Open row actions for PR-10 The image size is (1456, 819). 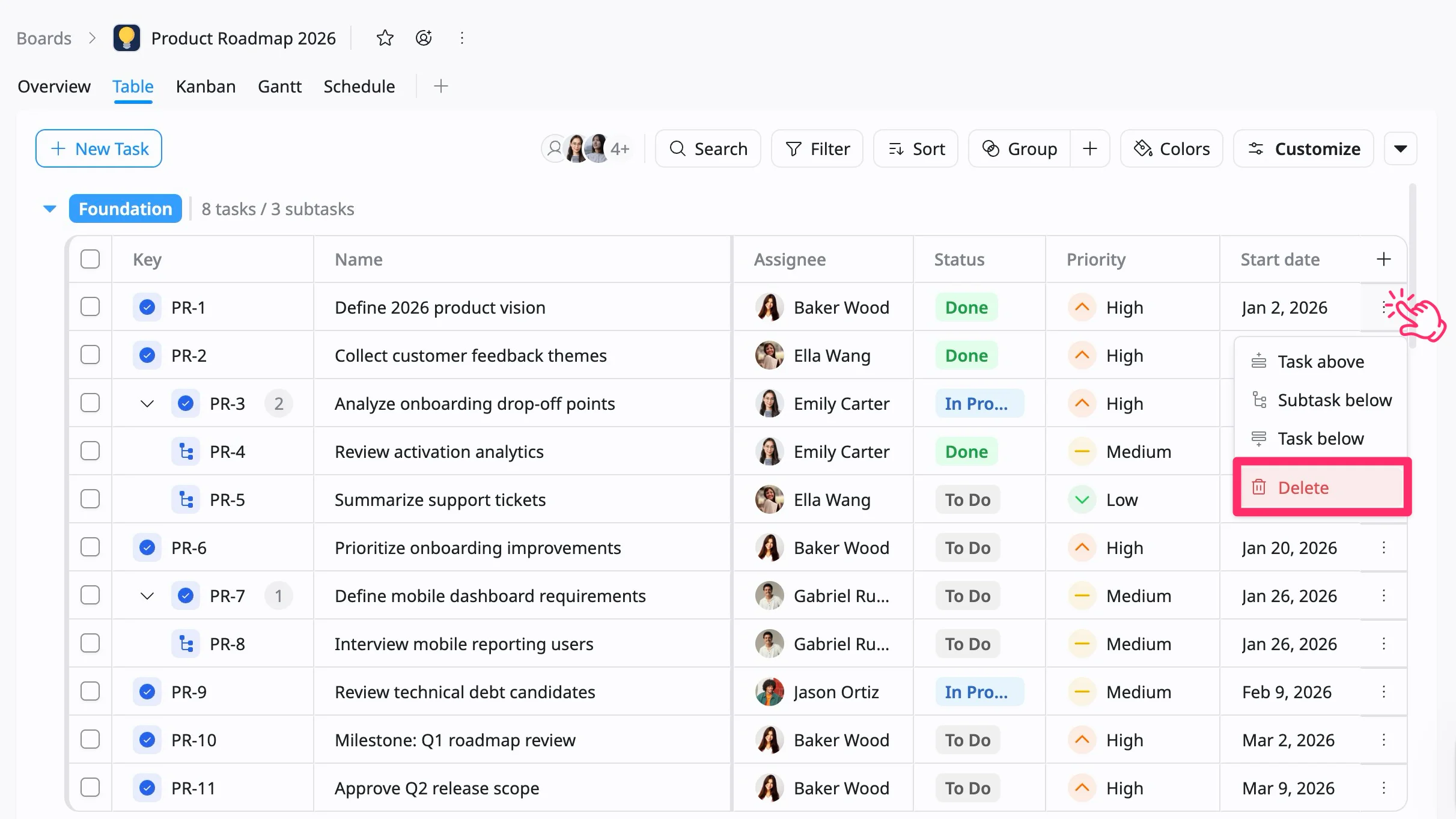[1383, 740]
